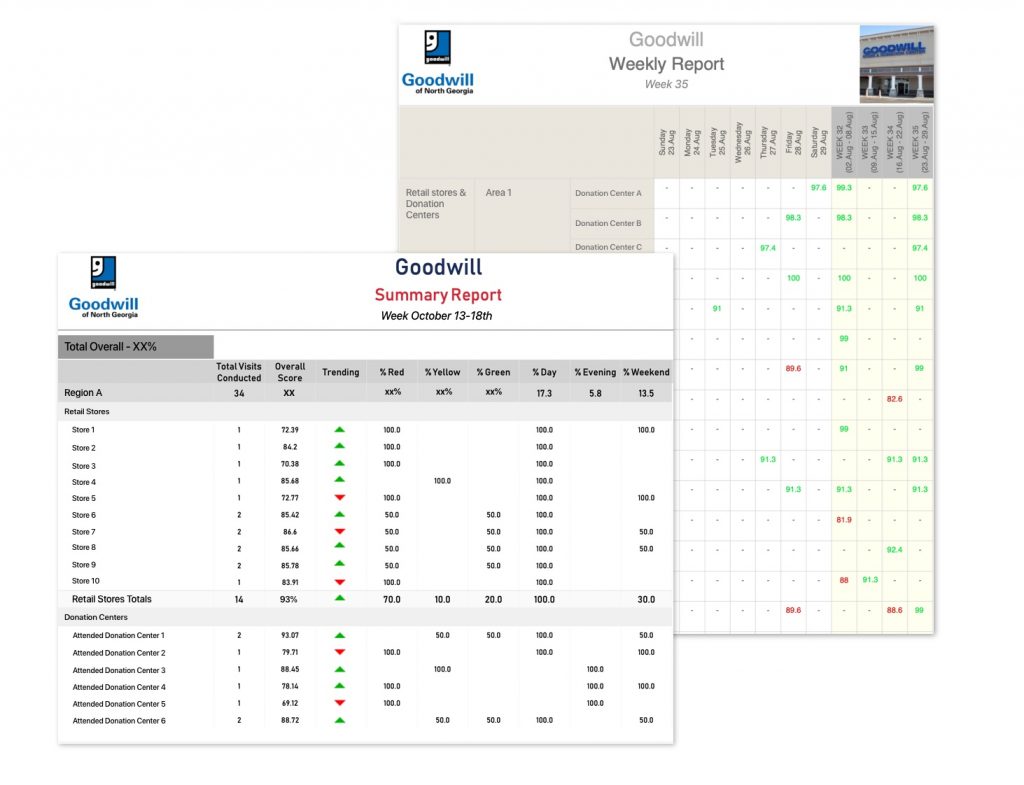Image resolution: width=1024 pixels, height=785 pixels.
Task: Click Store 5's red trending arrow
Action: point(340,498)
